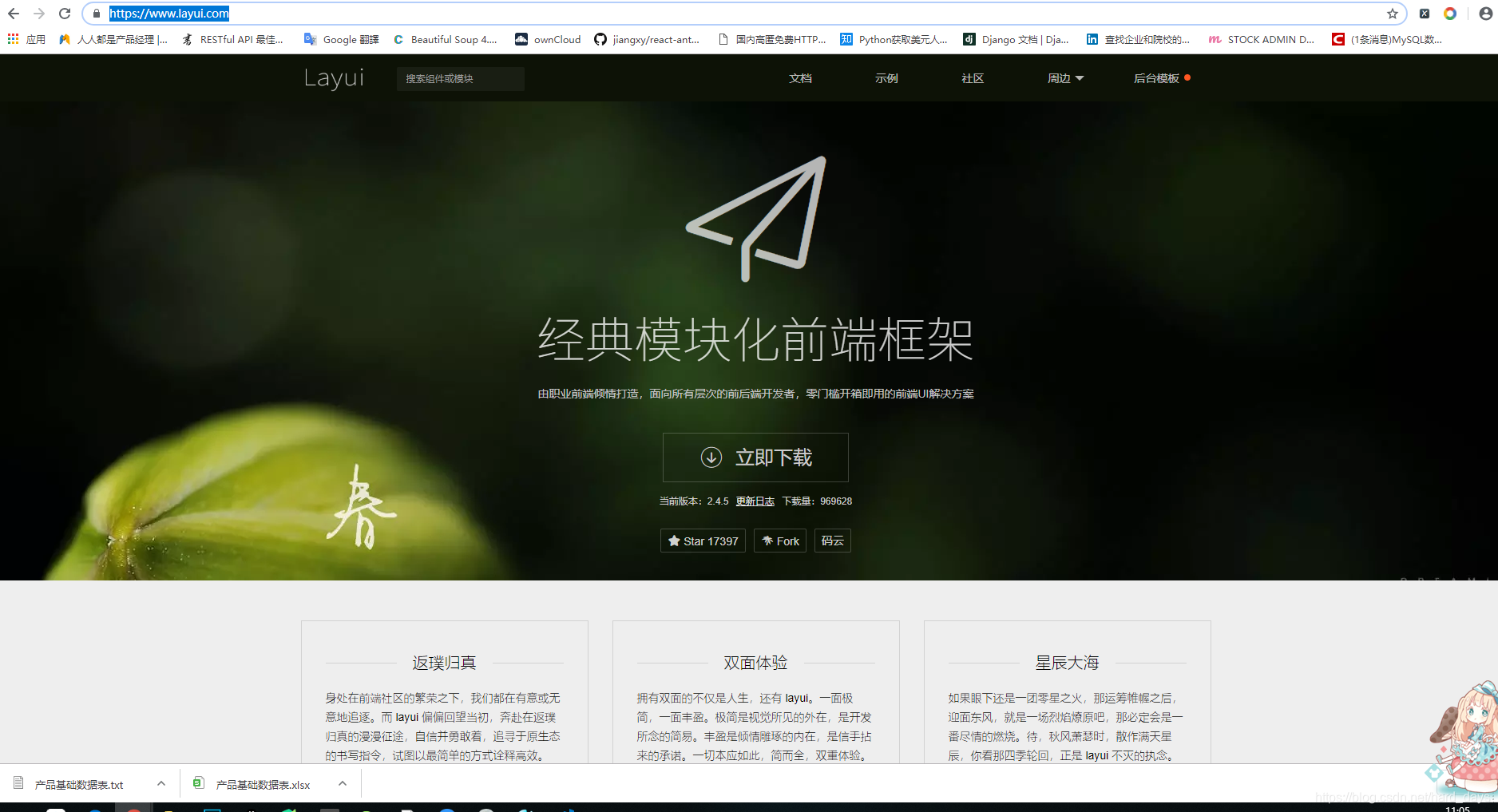Open the 人人都是产品经理 bookmark
1498x812 pixels.
tap(113, 39)
